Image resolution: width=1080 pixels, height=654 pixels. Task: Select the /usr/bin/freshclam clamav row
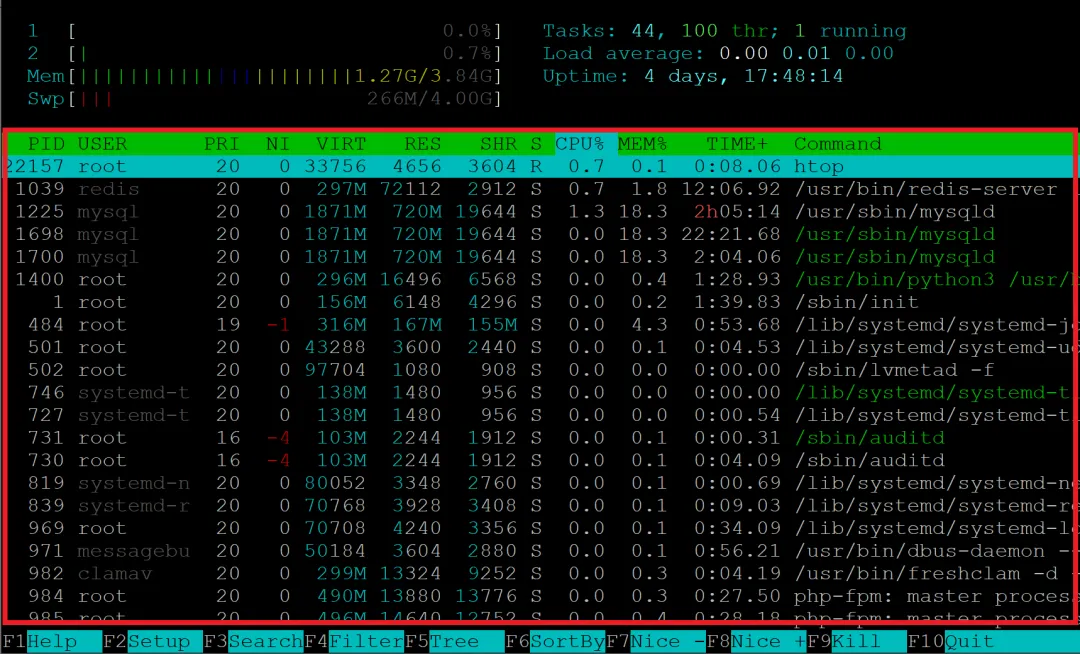(540, 573)
